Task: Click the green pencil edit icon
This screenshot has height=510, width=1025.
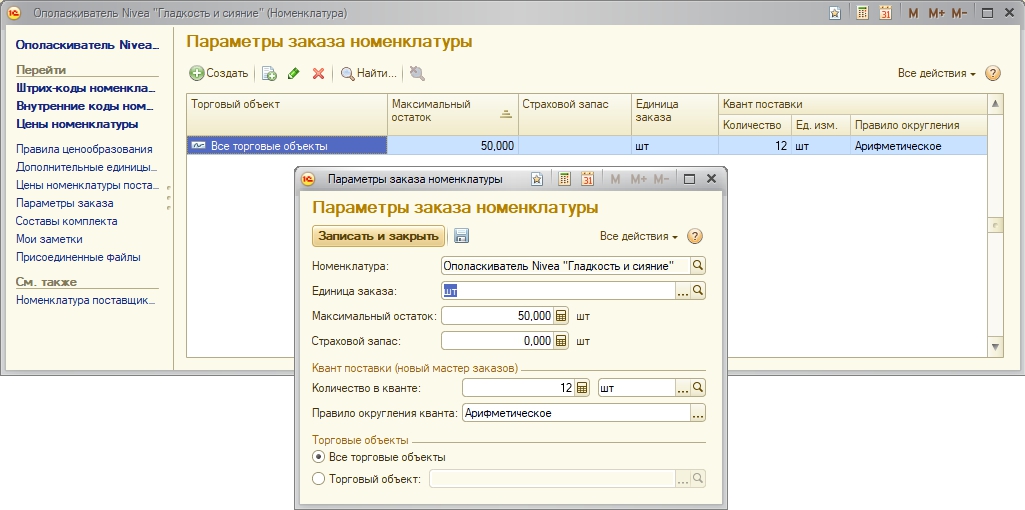Action: point(293,73)
